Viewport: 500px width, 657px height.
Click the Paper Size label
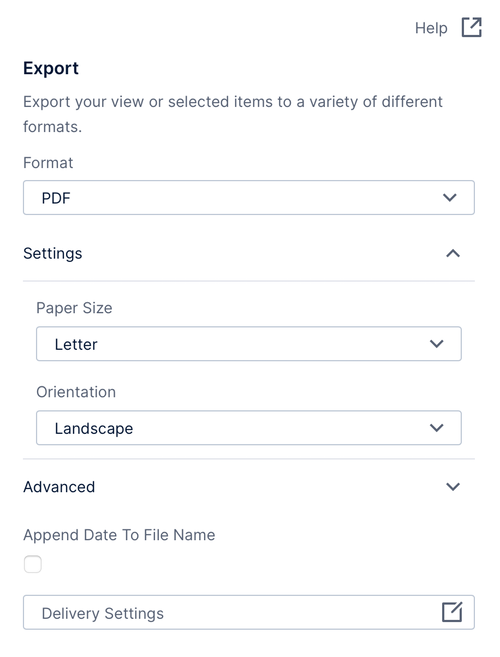(x=74, y=308)
